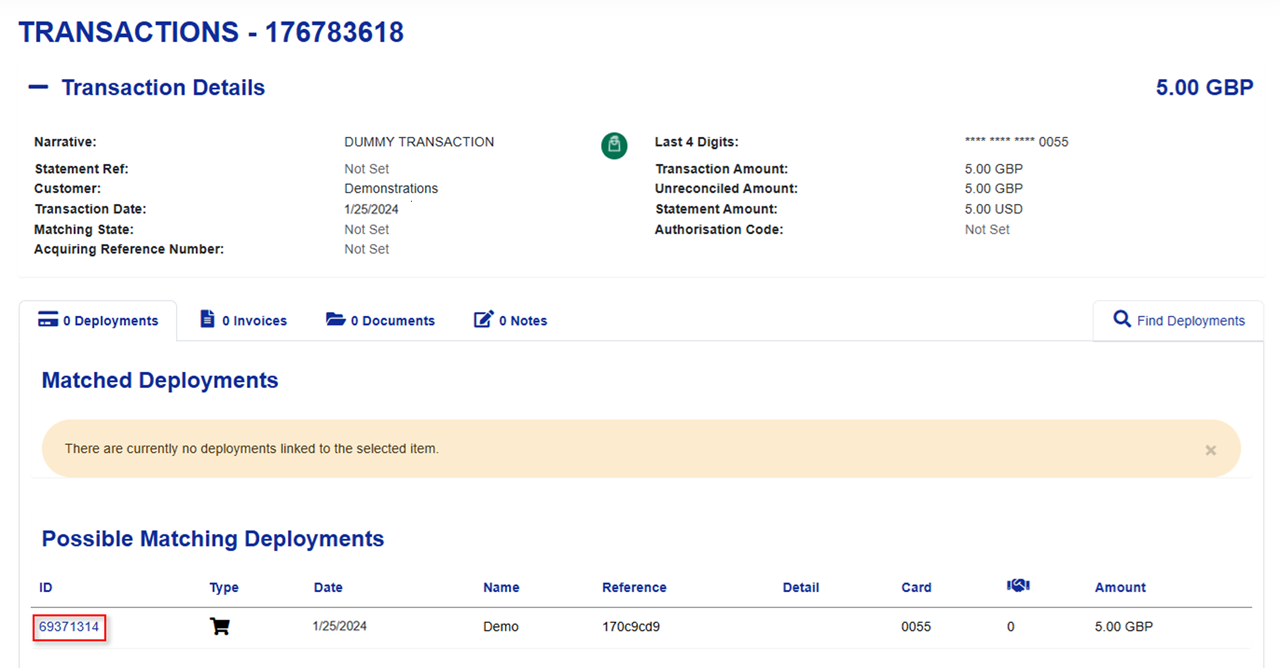
Task: Click the Acquiring Reference Number label
Action: click(129, 249)
